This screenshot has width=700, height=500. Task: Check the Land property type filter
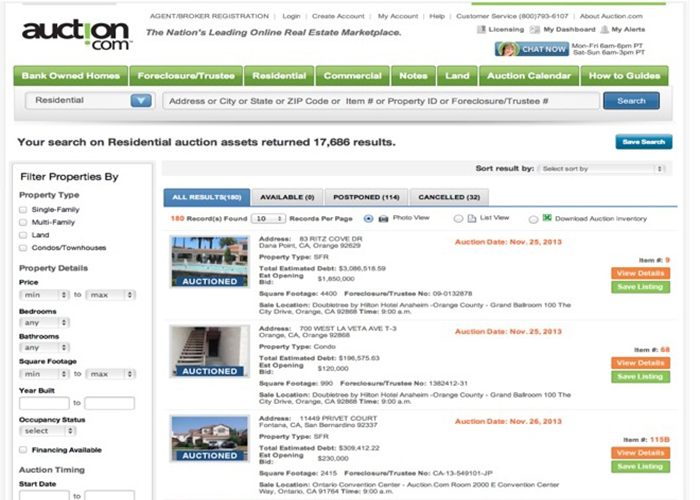pyautogui.click(x=23, y=235)
